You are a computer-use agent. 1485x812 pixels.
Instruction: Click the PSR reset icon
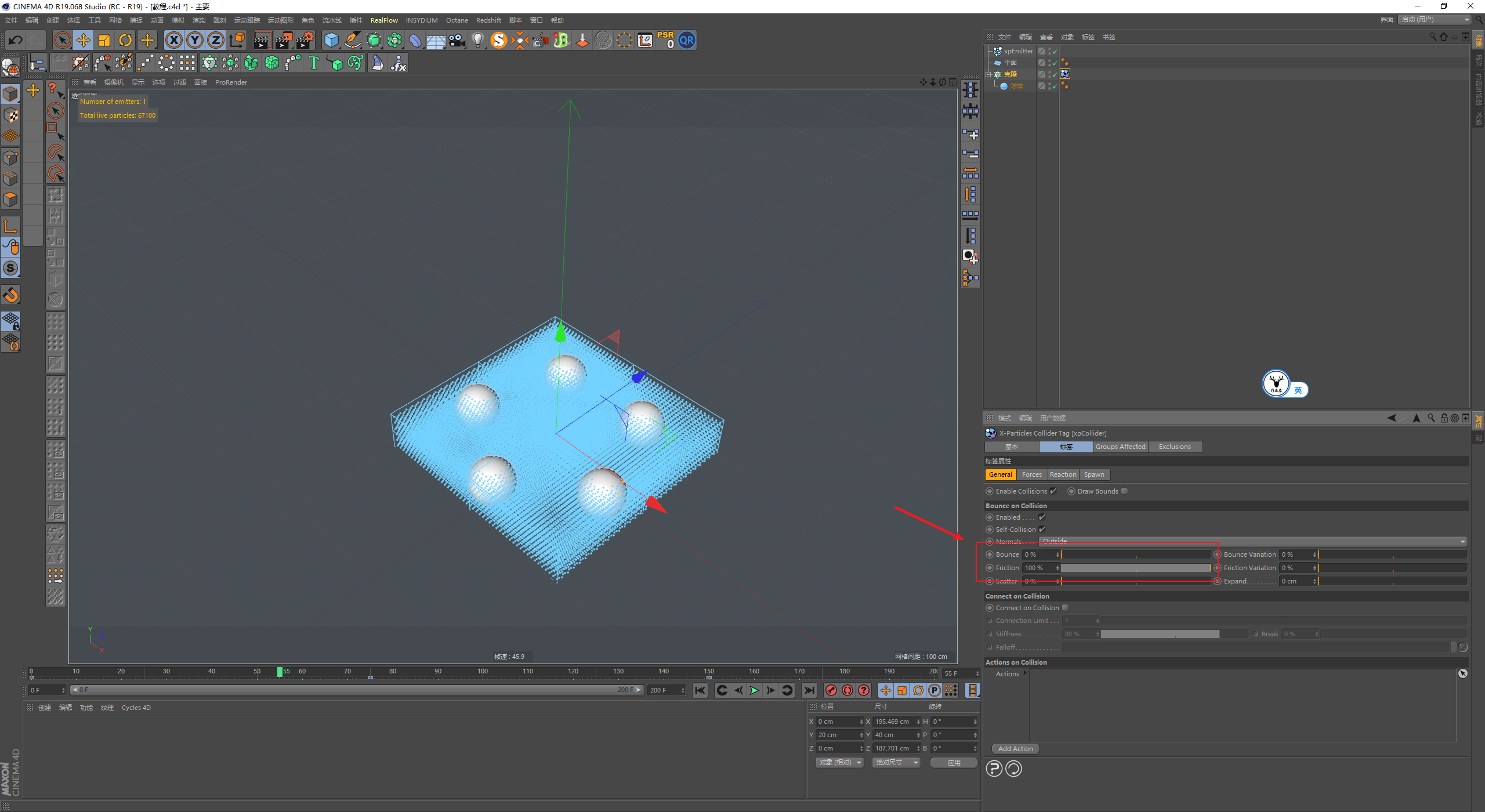coord(665,40)
